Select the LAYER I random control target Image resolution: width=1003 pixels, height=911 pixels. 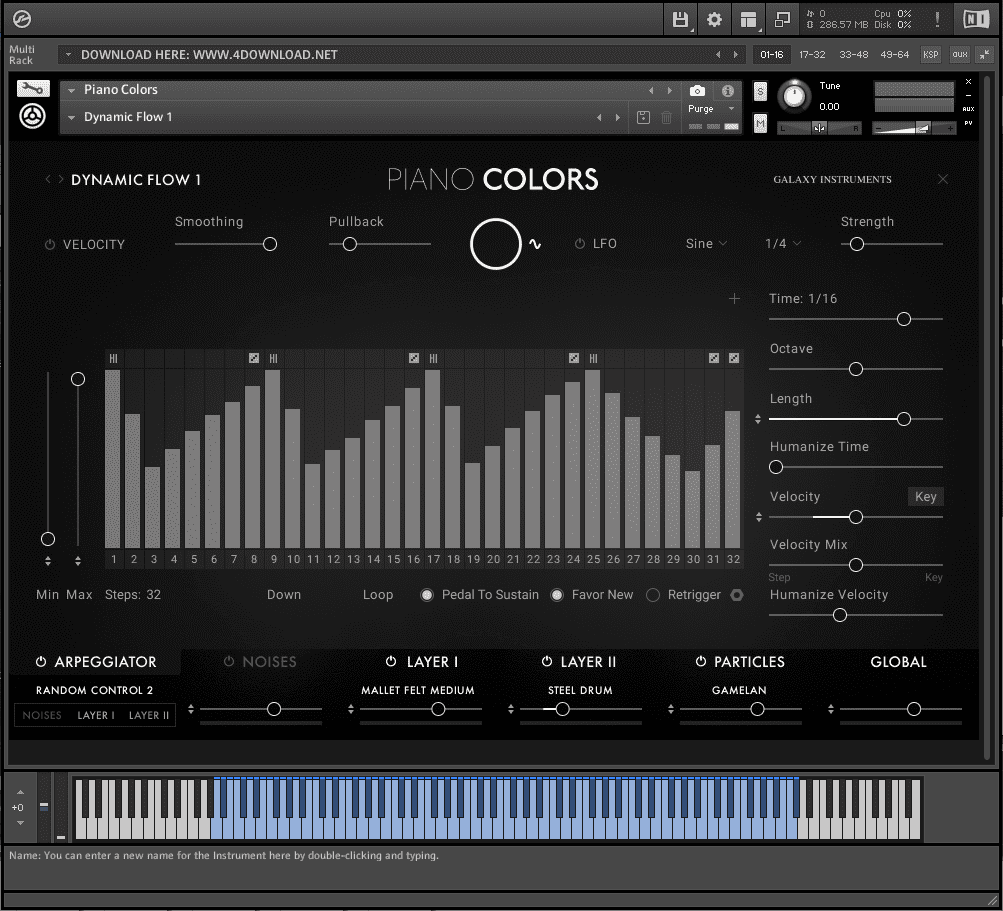[96, 715]
